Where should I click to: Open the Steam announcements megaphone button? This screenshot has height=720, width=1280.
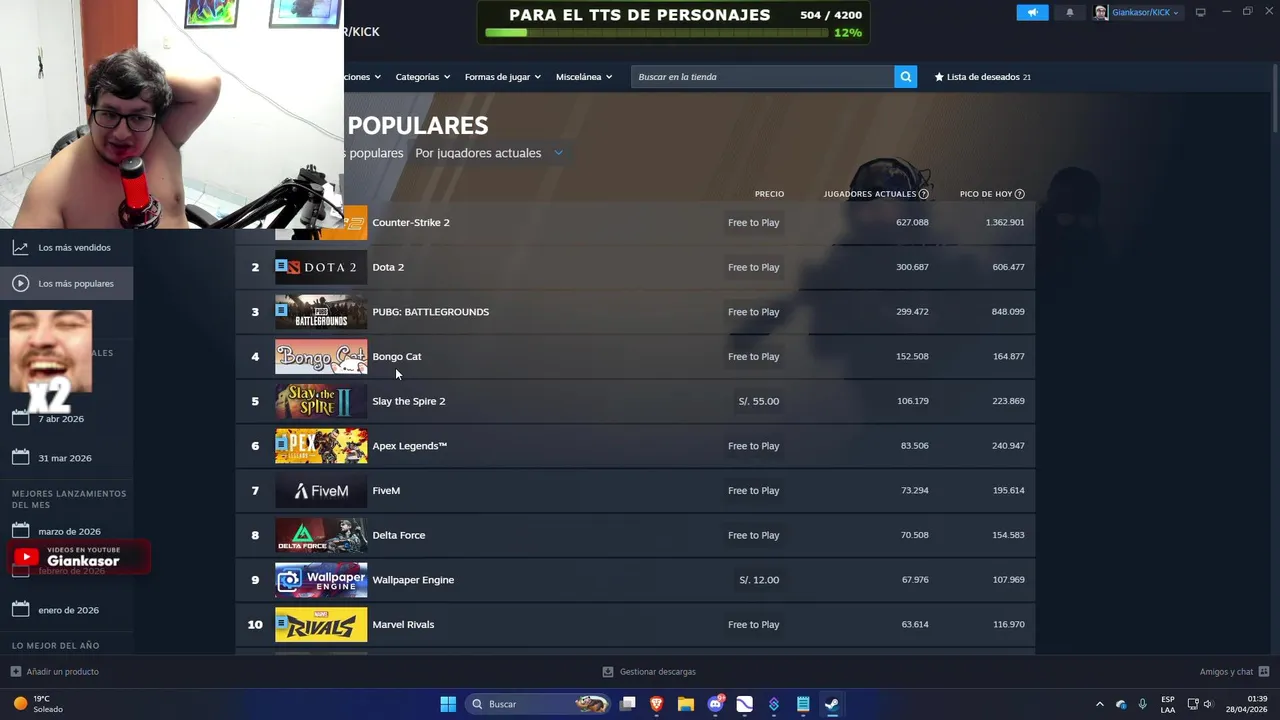pyautogui.click(x=1032, y=13)
